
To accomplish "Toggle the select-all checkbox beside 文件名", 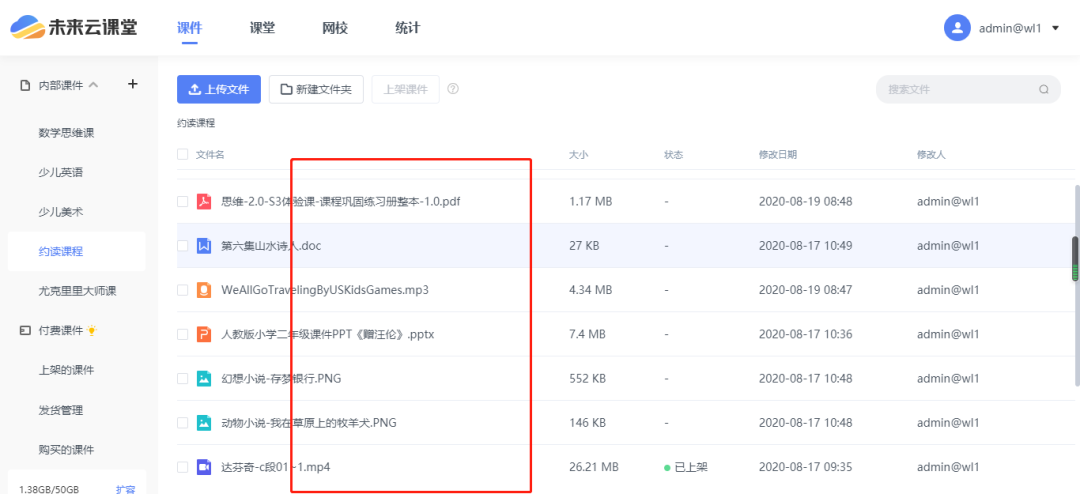I will click(x=182, y=155).
